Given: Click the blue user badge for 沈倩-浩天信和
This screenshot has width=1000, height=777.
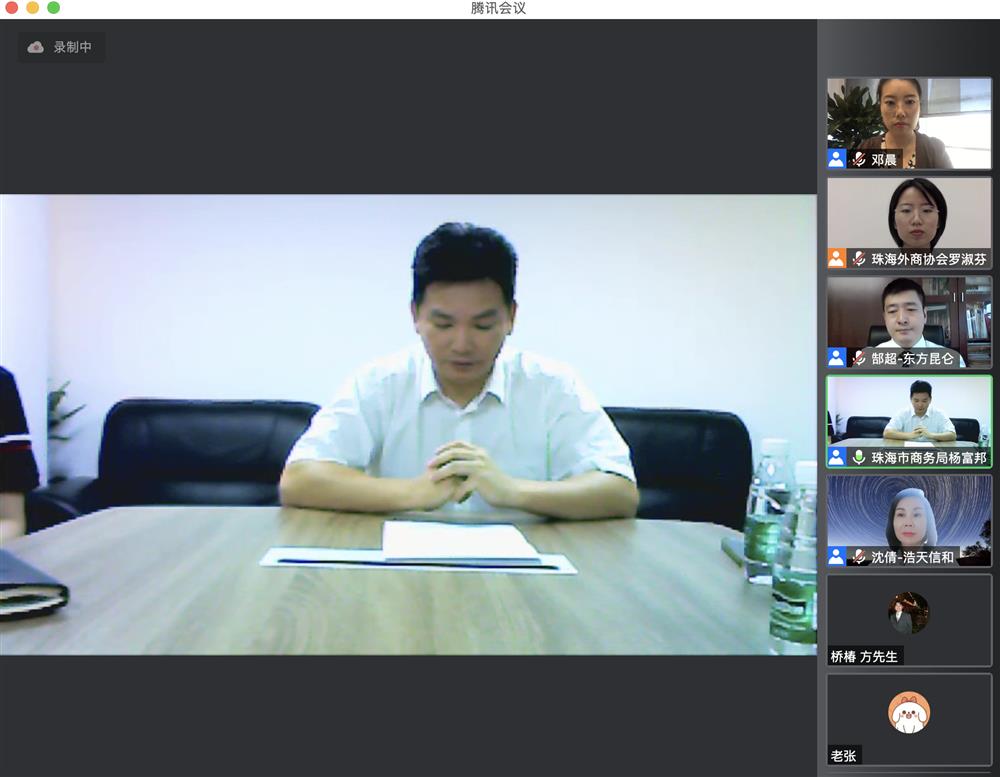Looking at the screenshot, I should click(837, 556).
